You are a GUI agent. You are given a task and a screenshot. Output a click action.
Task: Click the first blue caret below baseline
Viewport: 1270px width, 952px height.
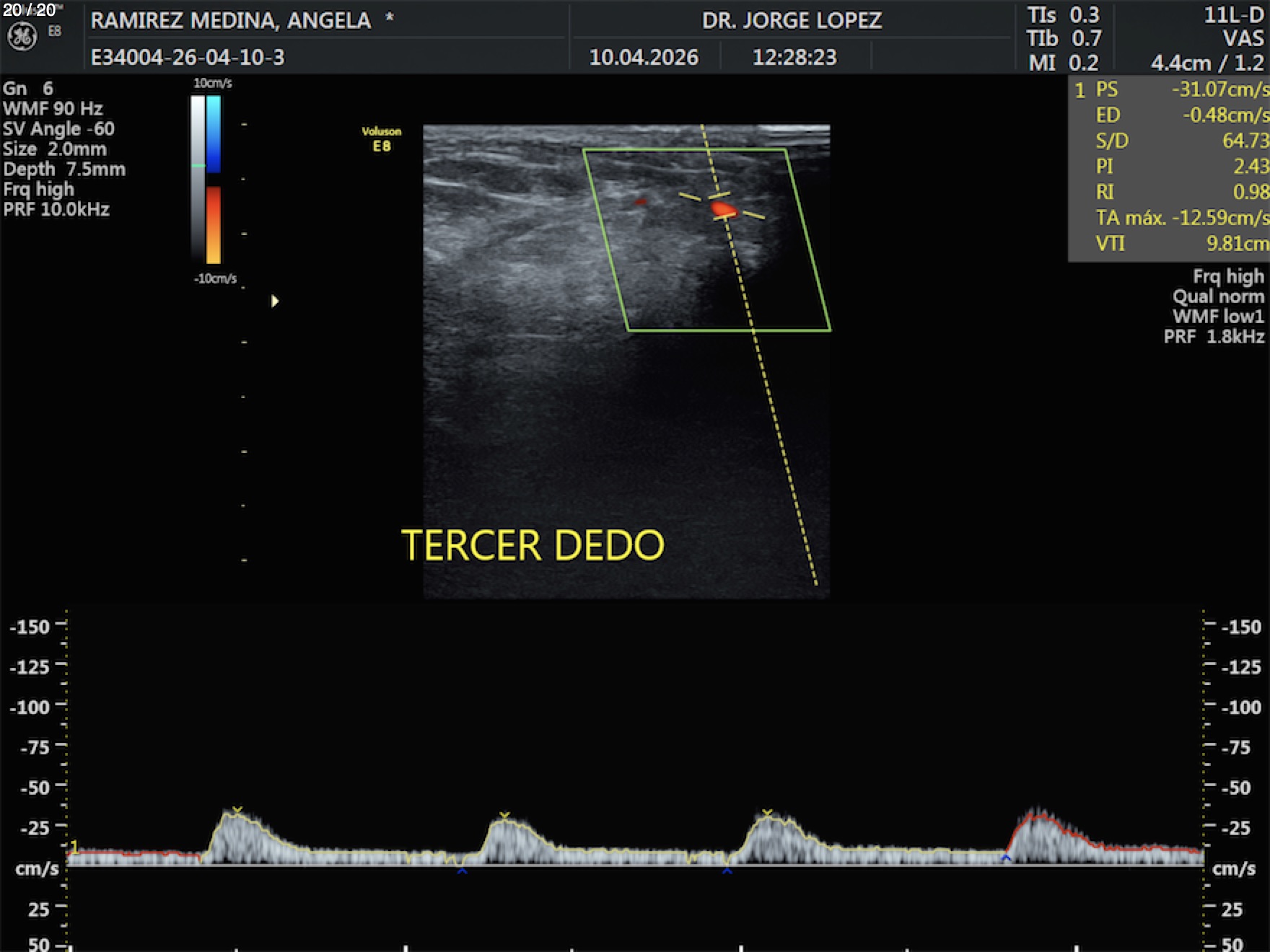[x=462, y=871]
